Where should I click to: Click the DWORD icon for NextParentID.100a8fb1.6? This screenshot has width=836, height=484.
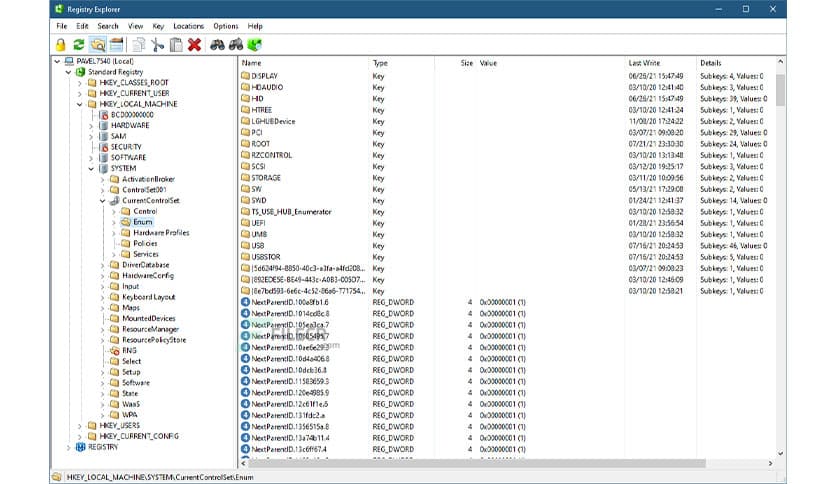click(x=245, y=302)
